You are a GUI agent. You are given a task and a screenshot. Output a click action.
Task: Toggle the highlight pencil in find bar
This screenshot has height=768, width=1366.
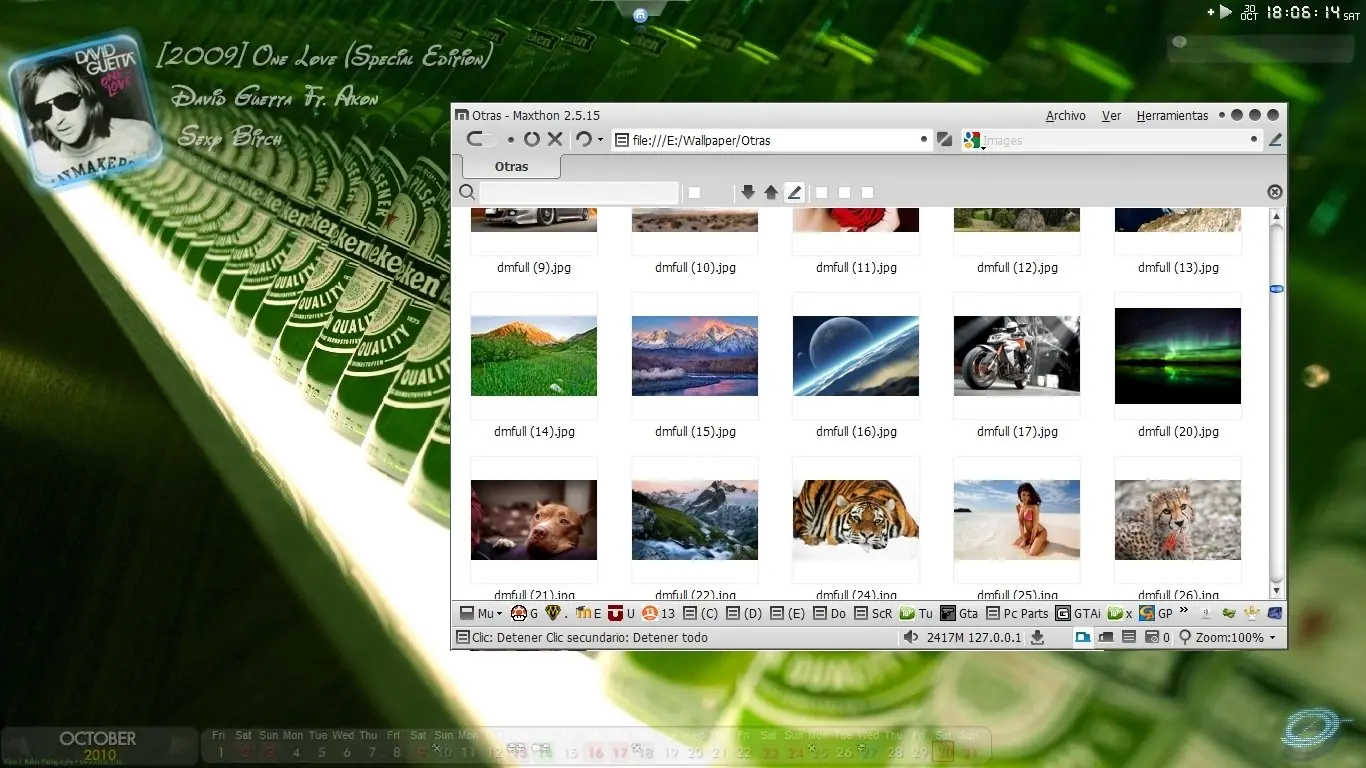pos(795,192)
